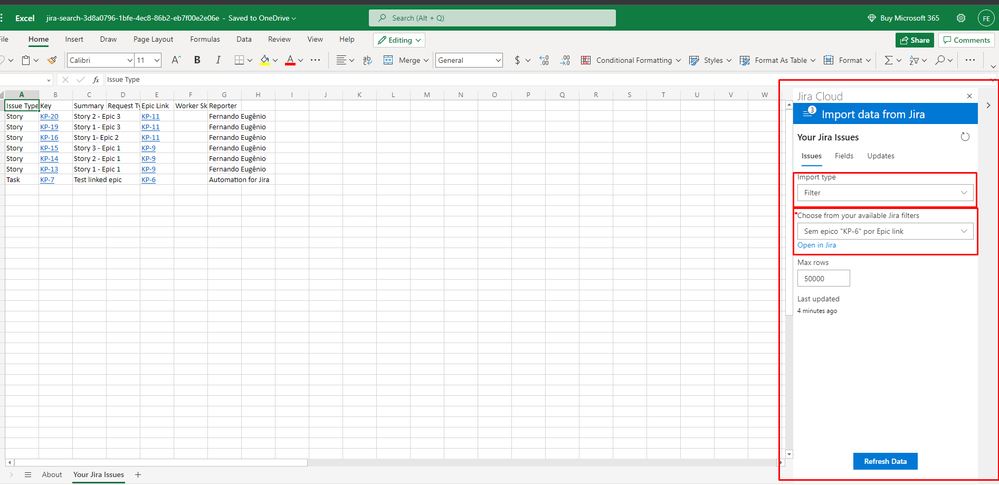Apply yellow fill color

264,60
